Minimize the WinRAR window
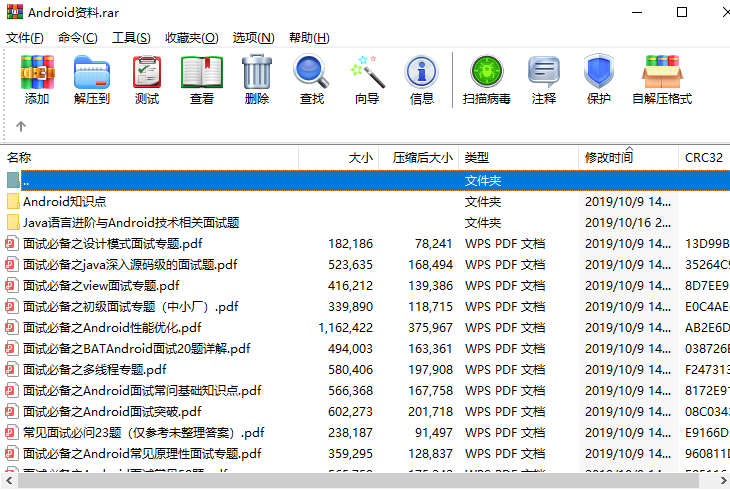The height and width of the screenshot is (490, 730). [x=637, y=12]
